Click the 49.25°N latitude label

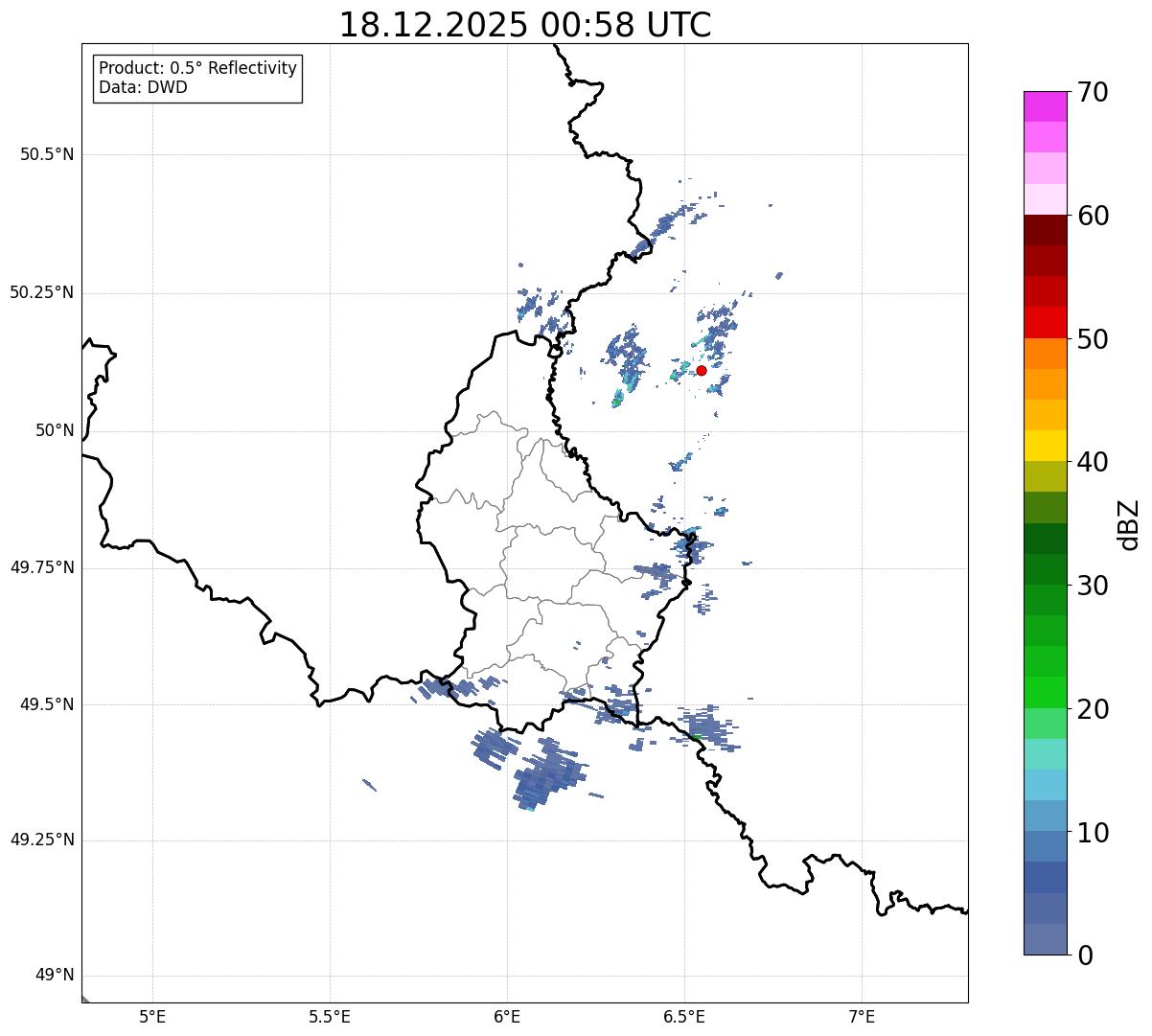[41, 840]
